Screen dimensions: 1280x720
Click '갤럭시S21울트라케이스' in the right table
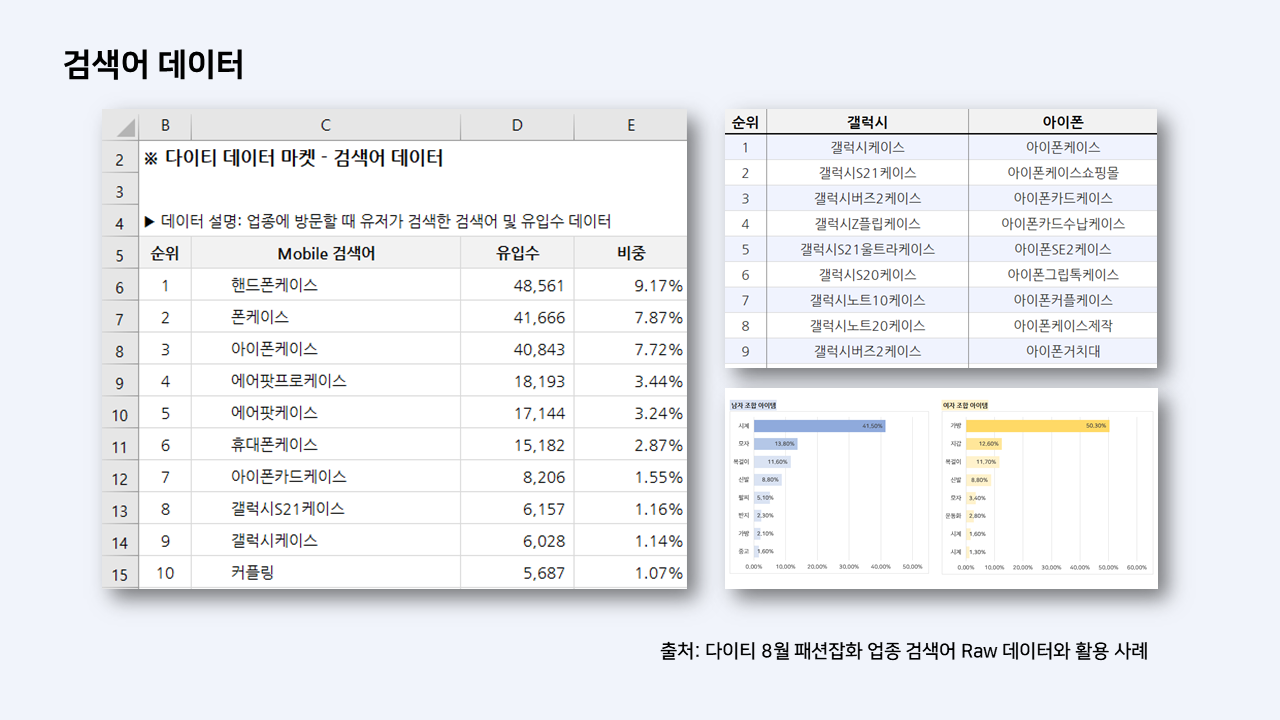(x=867, y=249)
